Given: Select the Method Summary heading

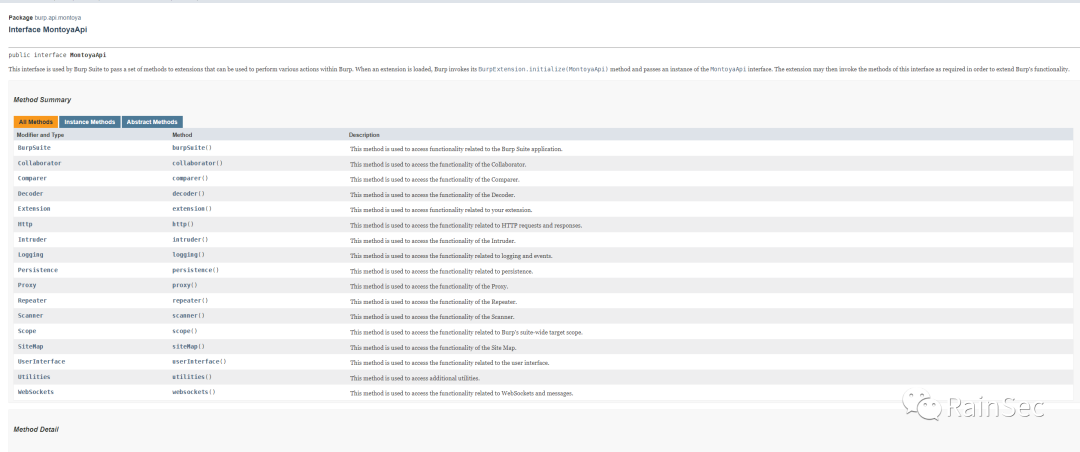Looking at the screenshot, I should [x=42, y=100].
